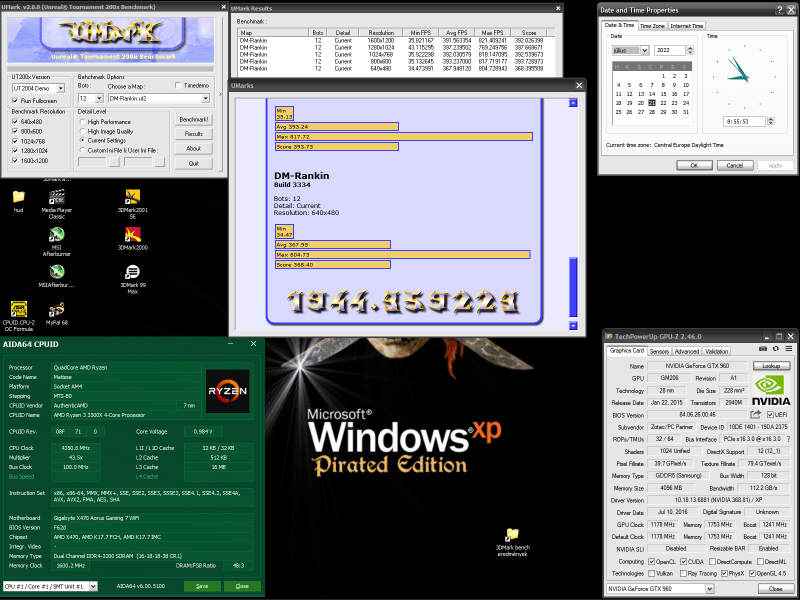This screenshot has width=800, height=600.
Task: Click the Results button in UMark
Action: [x=193, y=134]
